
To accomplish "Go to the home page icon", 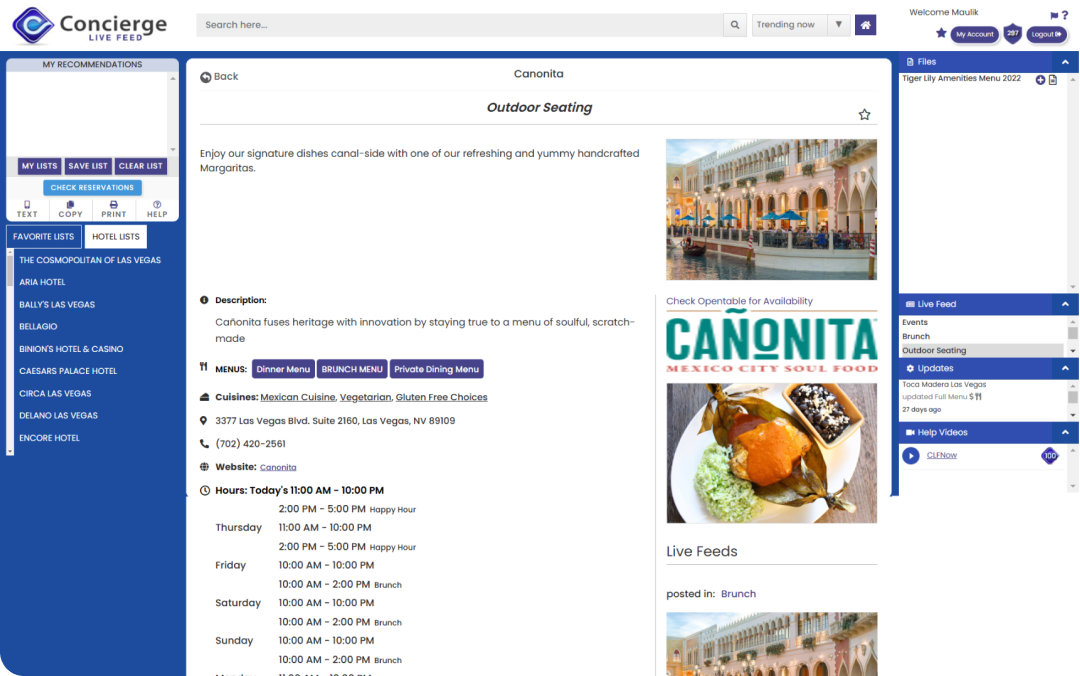I will [866, 25].
